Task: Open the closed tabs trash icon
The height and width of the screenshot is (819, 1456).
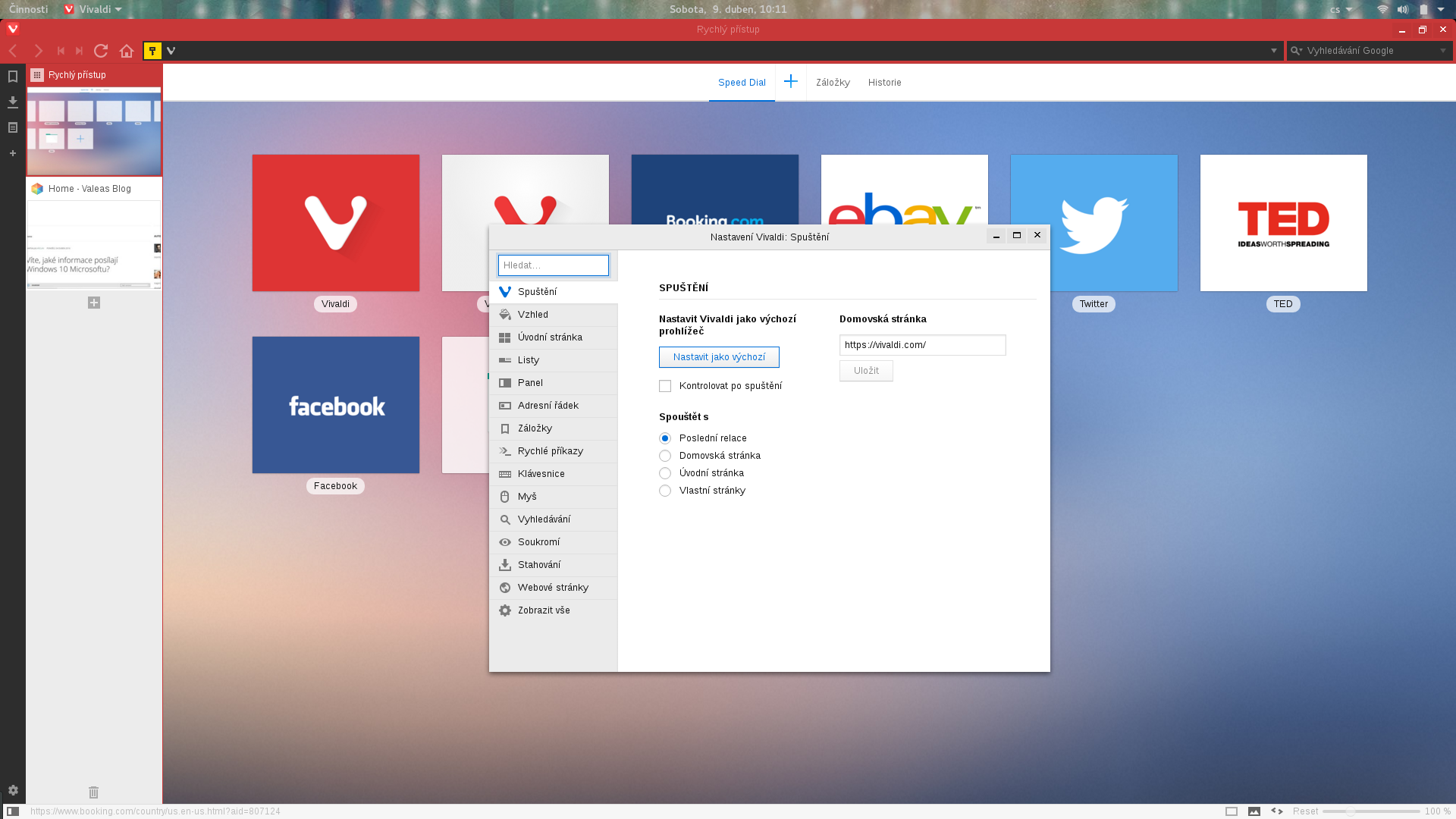Action: (x=94, y=792)
